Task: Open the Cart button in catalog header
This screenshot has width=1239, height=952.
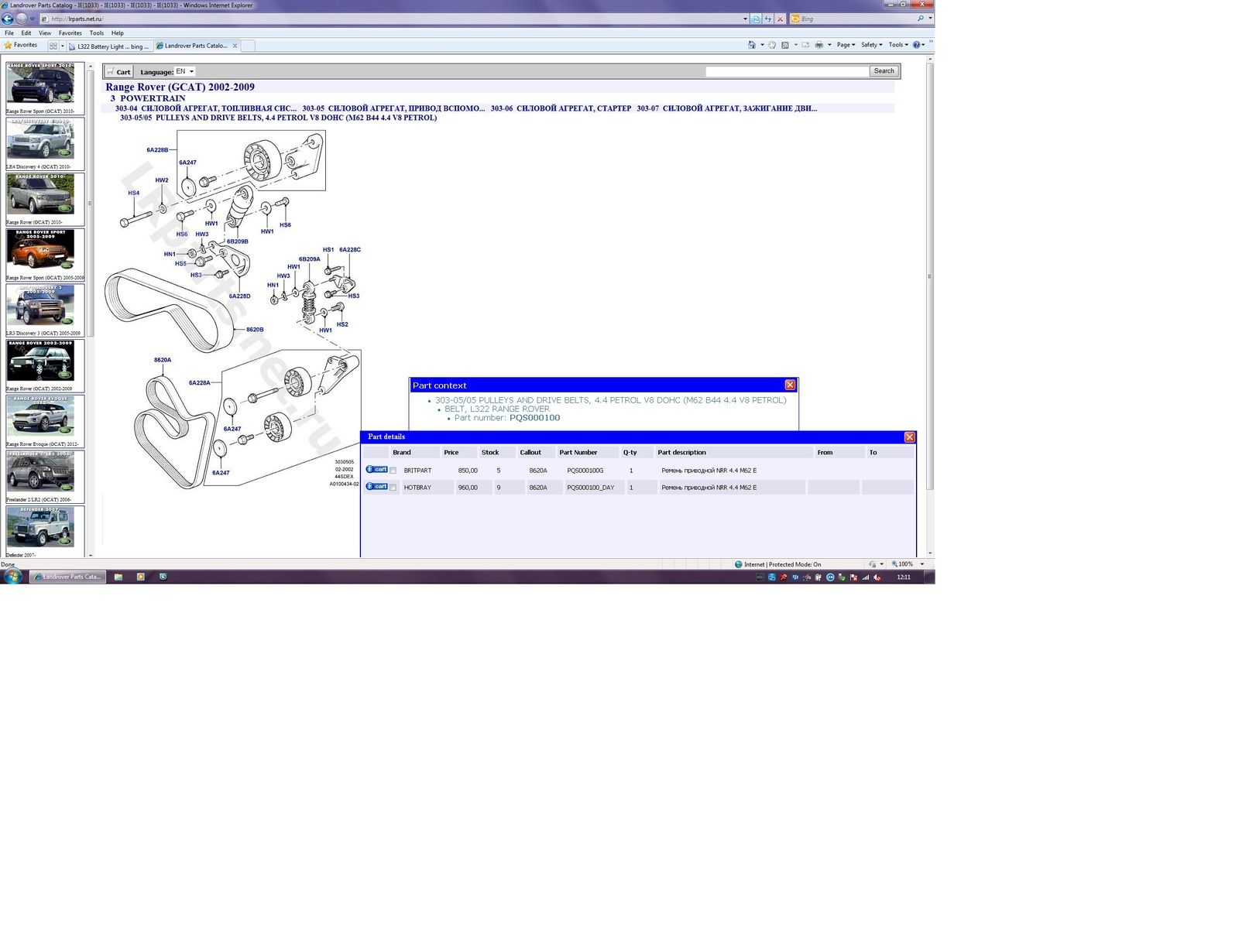Action: click(x=118, y=72)
